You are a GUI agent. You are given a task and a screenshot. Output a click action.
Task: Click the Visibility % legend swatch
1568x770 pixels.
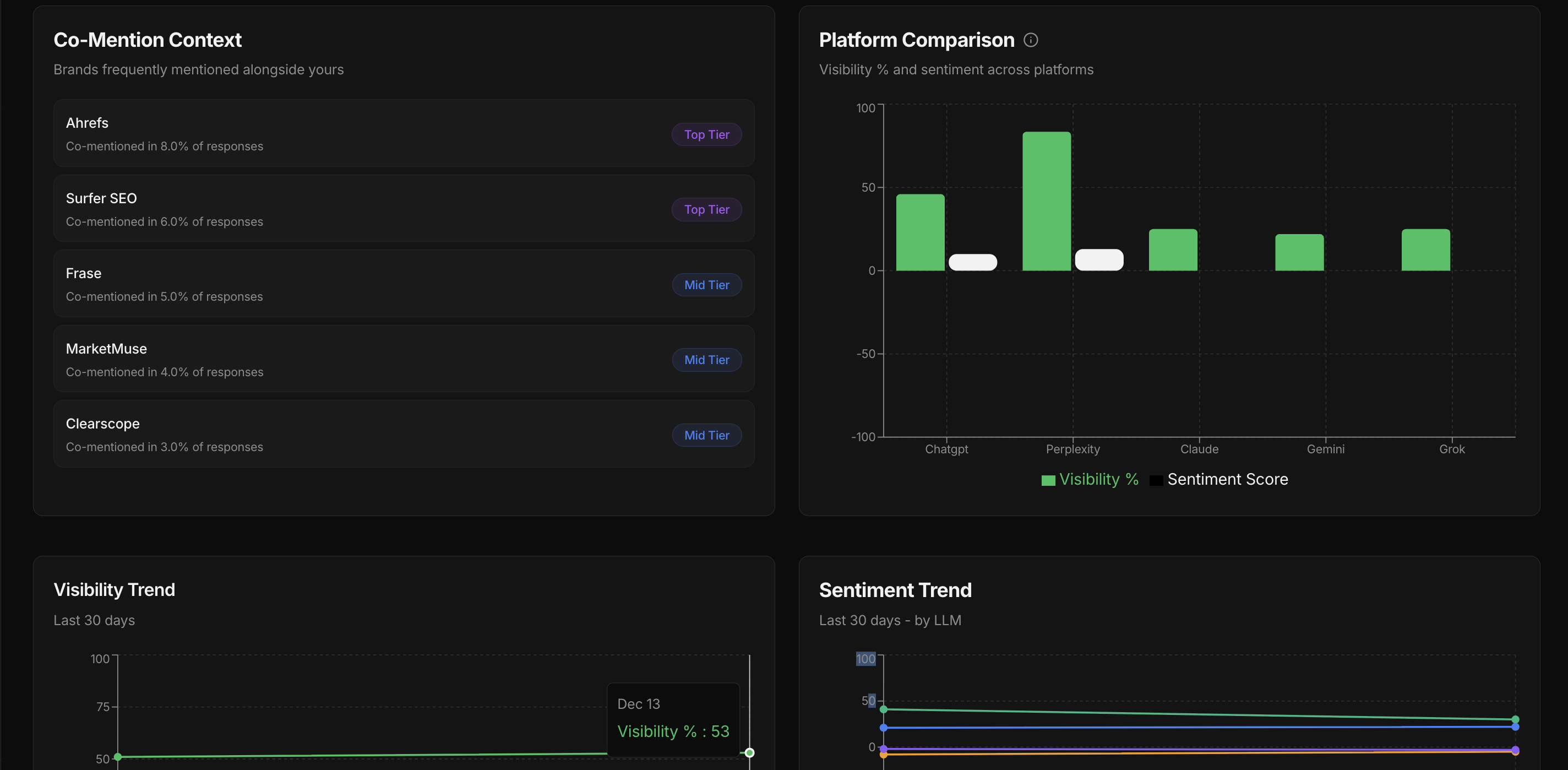coord(1048,481)
